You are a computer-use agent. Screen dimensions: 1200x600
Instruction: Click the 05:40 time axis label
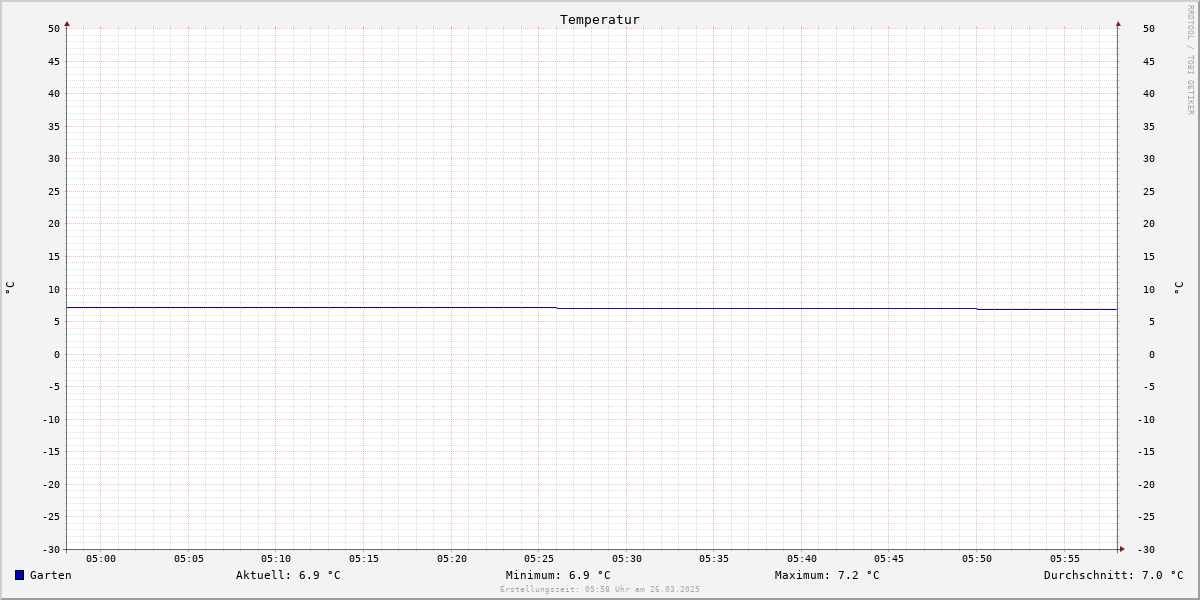tap(802, 558)
